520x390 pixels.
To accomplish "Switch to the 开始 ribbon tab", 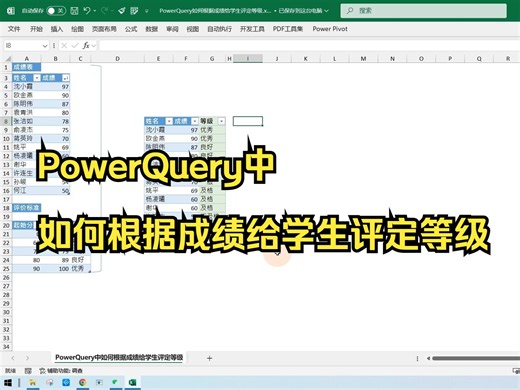I will pos(36,29).
